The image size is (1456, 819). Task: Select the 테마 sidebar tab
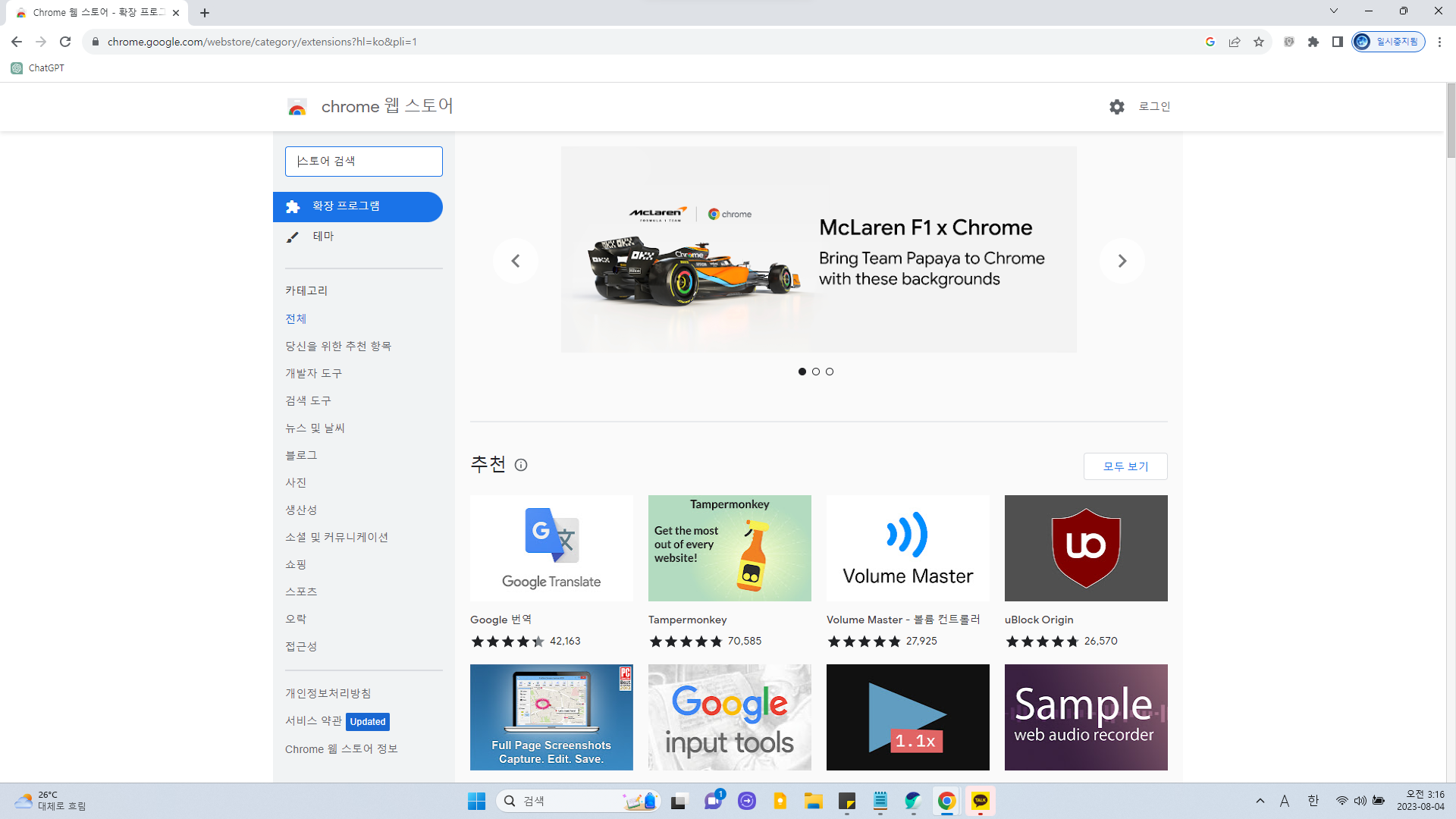point(323,237)
